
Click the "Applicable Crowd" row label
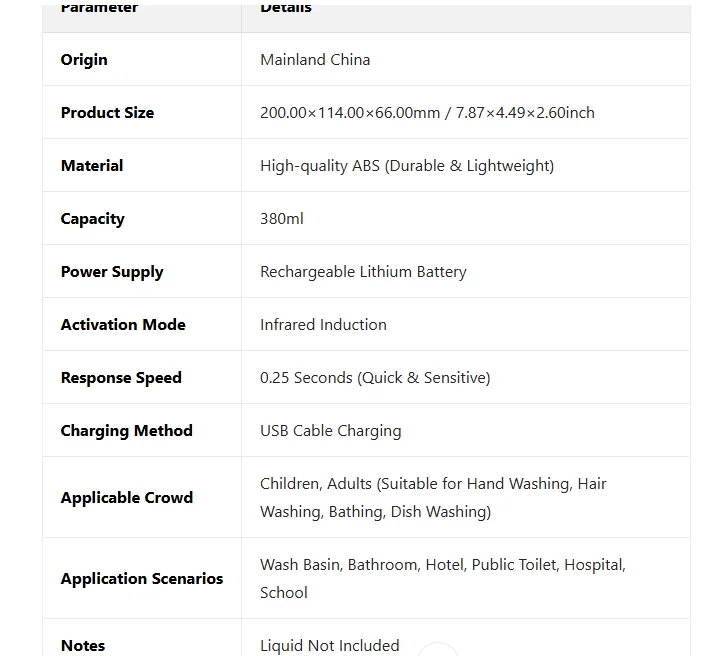tap(127, 498)
